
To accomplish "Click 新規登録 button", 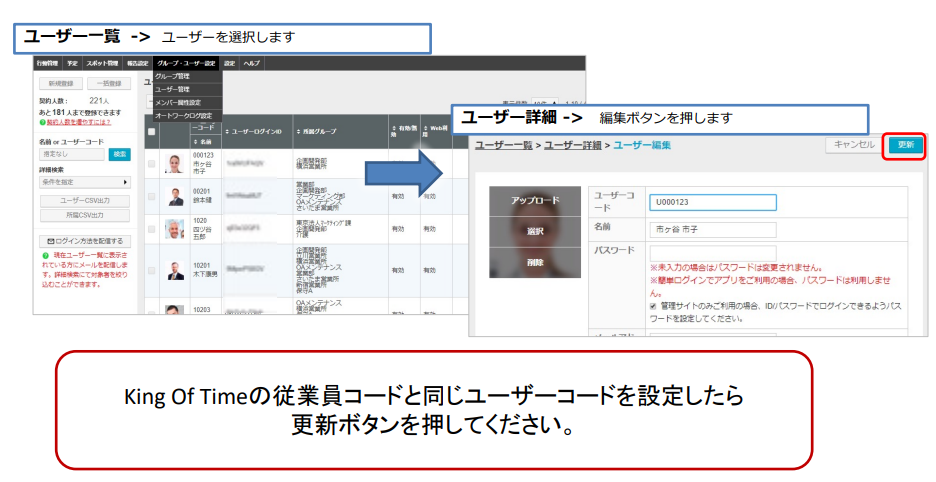I will pyautogui.click(x=61, y=84).
